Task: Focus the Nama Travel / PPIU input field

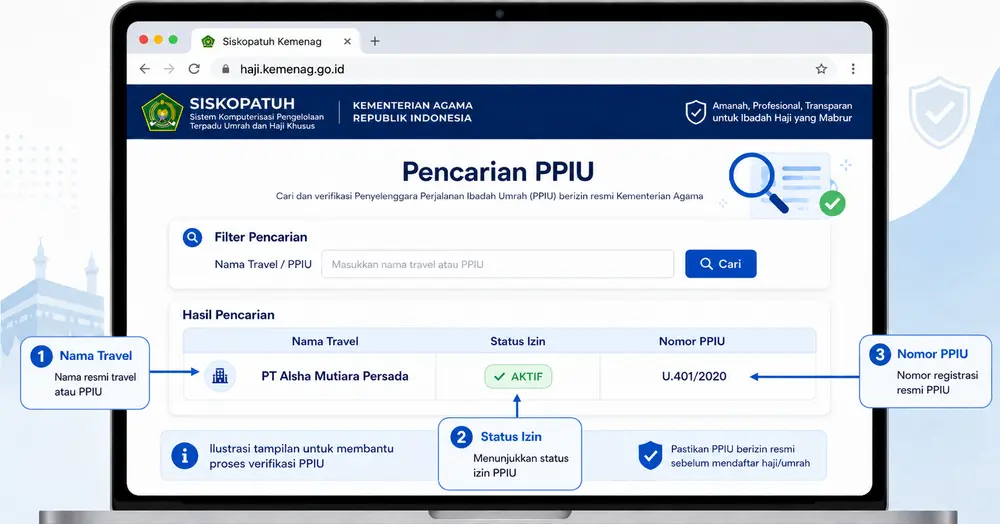Action: coord(497,264)
